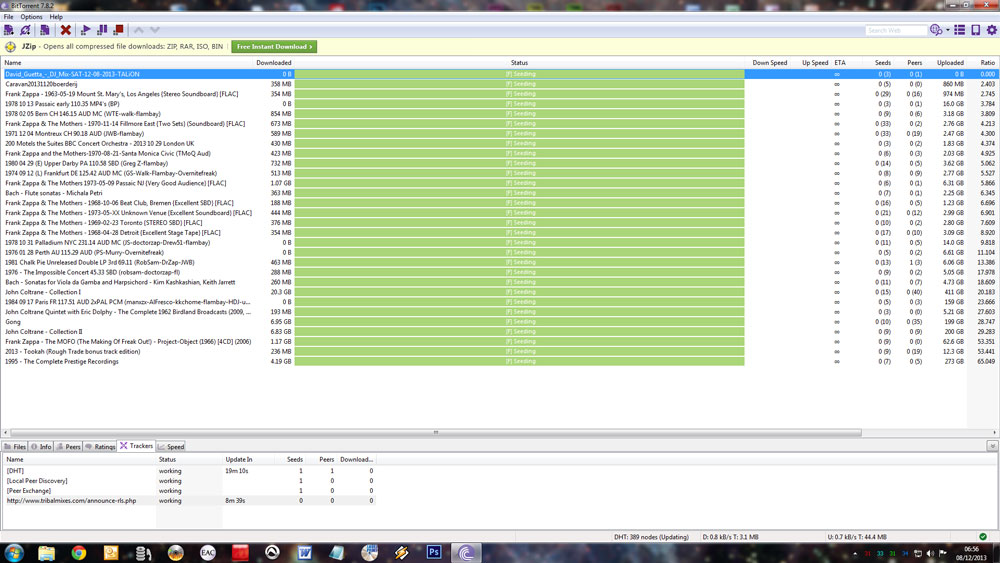Select the [Peer Exchange] tracker row

click(x=189, y=491)
